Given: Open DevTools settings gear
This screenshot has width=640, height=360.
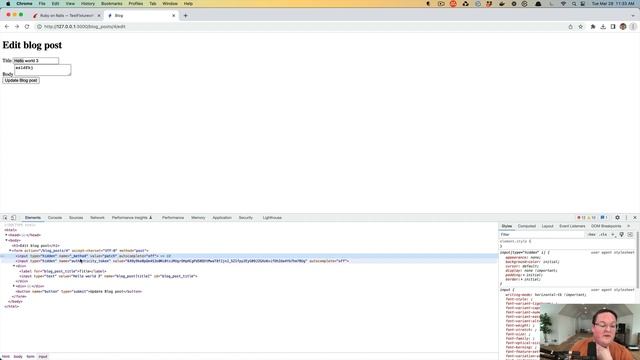Looking at the screenshot, I should coord(617,218).
